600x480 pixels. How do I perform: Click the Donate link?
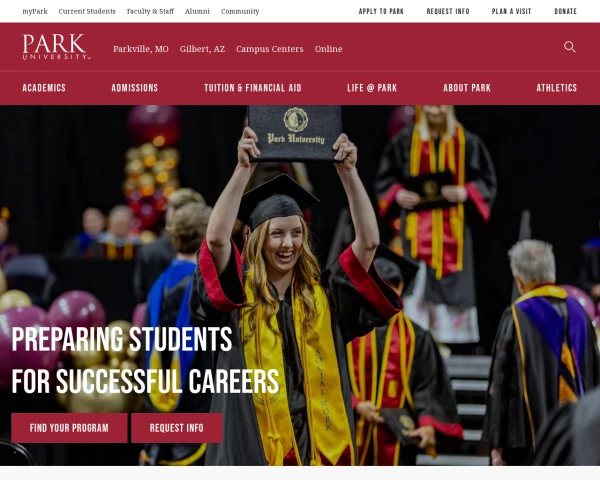tap(566, 11)
